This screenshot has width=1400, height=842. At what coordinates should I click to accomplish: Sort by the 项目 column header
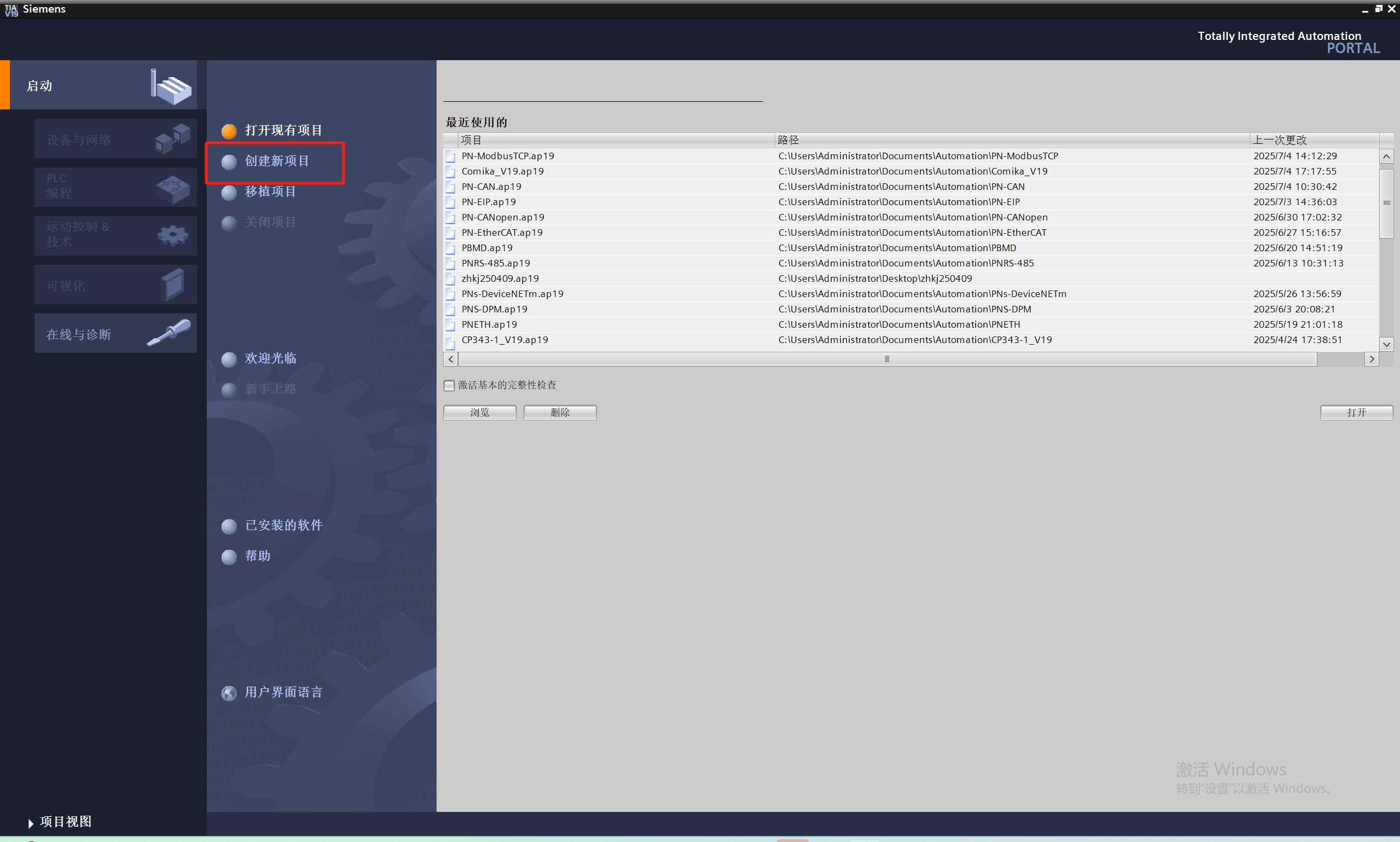[x=617, y=140]
